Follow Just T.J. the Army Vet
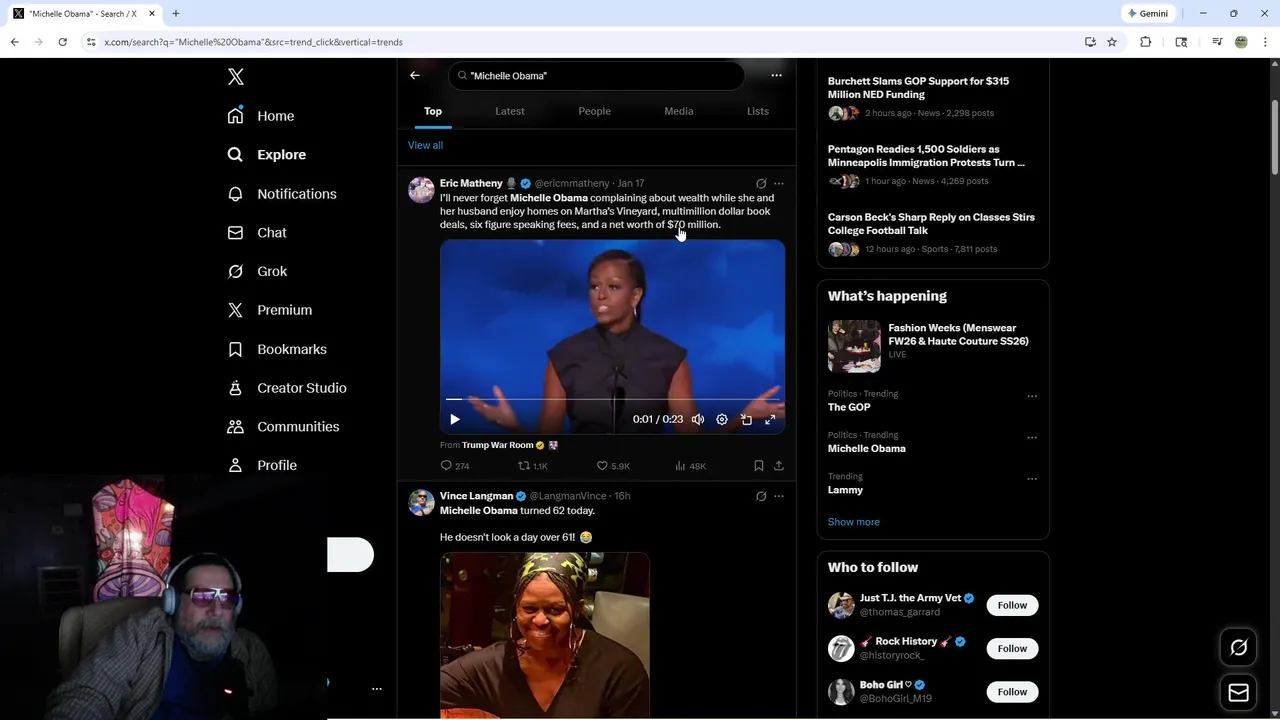The width and height of the screenshot is (1280, 720). pyautogui.click(x=1012, y=605)
